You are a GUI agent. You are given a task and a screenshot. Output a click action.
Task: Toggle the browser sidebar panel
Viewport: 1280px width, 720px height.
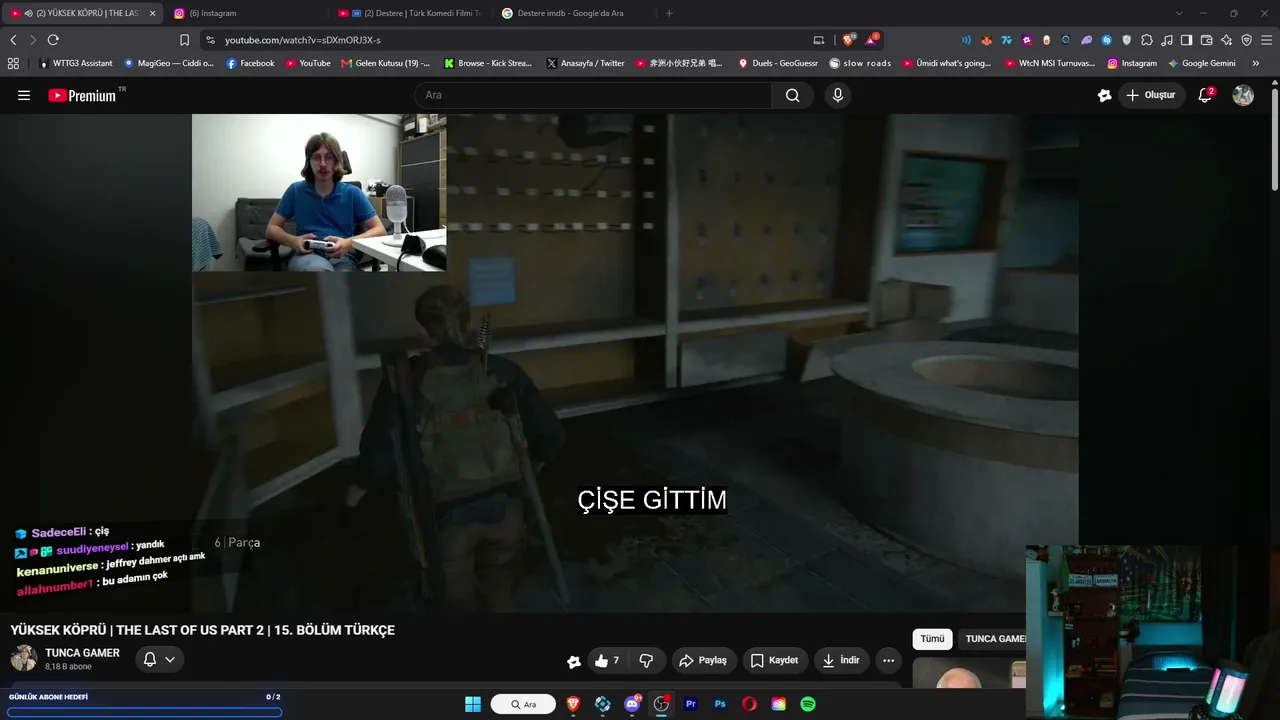(1186, 40)
